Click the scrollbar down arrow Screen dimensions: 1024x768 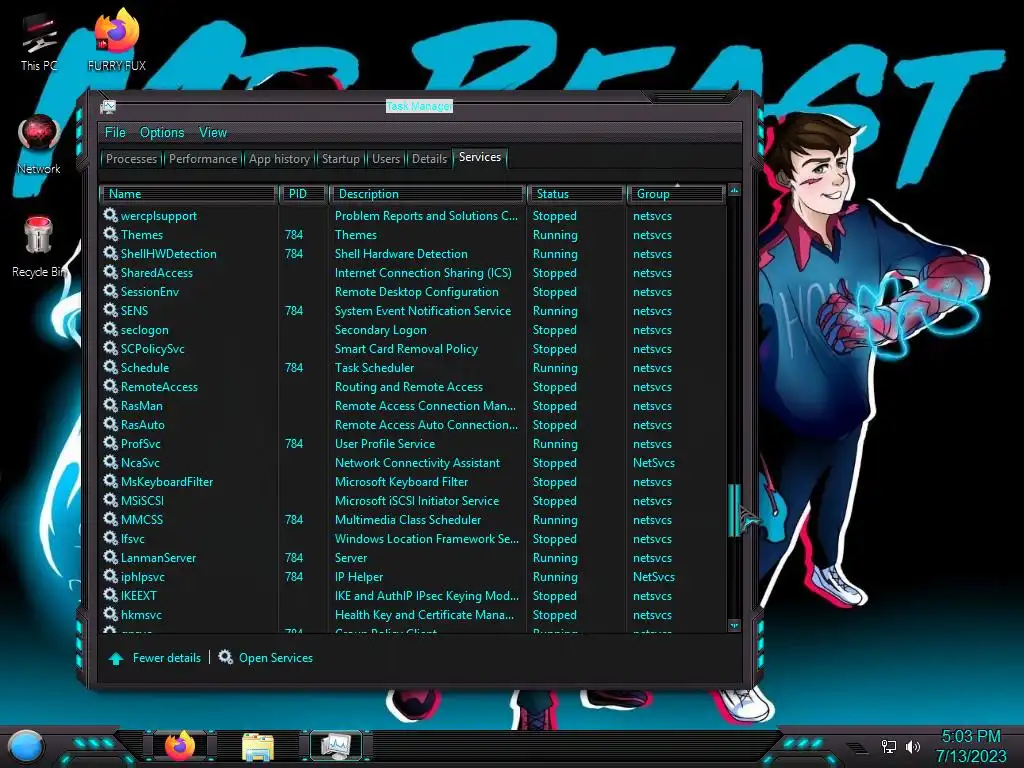[x=734, y=625]
